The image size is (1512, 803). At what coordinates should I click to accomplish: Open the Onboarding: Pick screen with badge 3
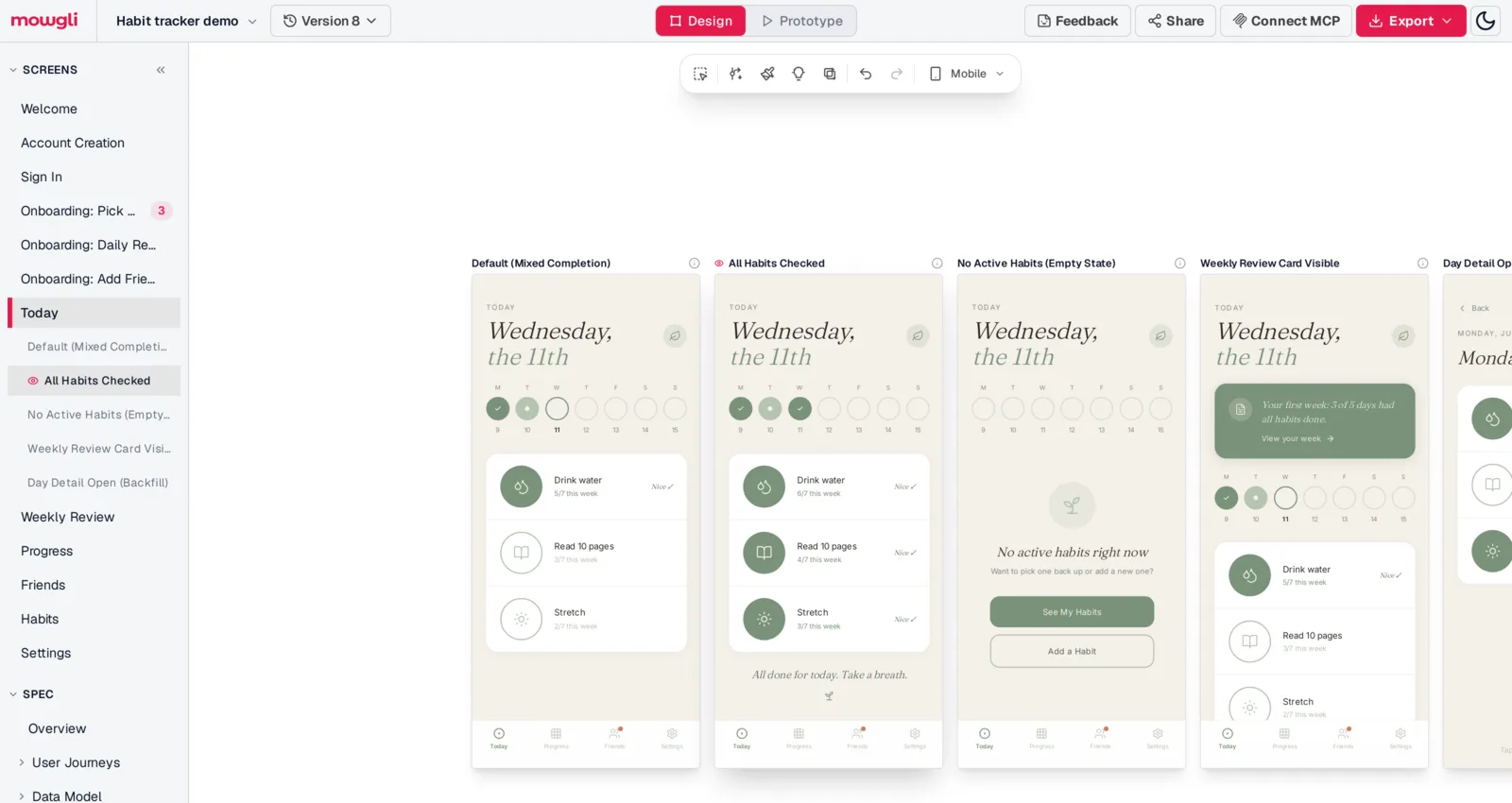[94, 211]
